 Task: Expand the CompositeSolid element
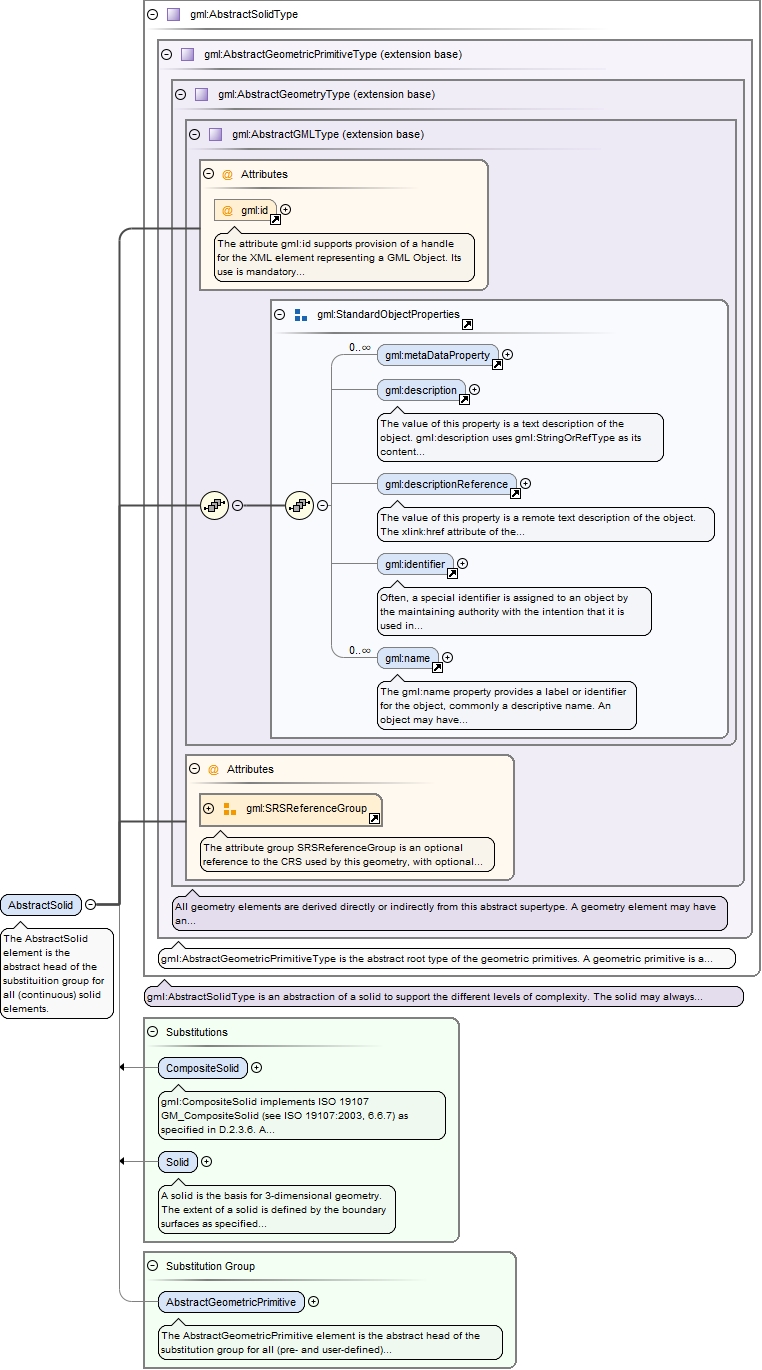coord(257,1068)
